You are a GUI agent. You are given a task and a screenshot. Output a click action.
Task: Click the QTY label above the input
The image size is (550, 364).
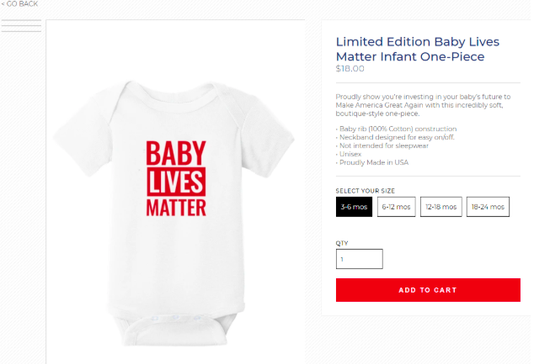[x=342, y=243]
